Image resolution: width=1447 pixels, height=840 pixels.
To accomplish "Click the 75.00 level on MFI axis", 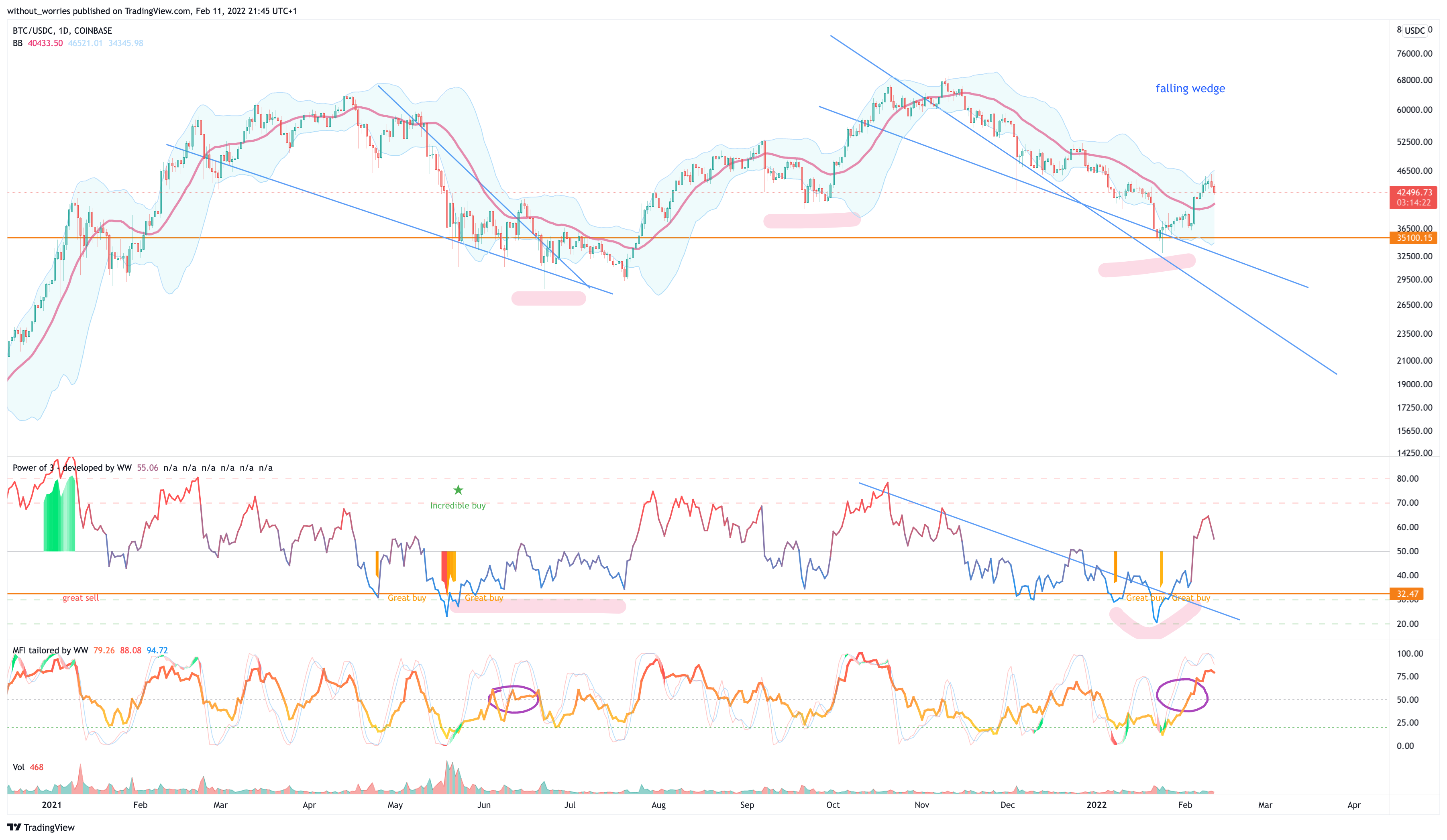I will (1407, 676).
